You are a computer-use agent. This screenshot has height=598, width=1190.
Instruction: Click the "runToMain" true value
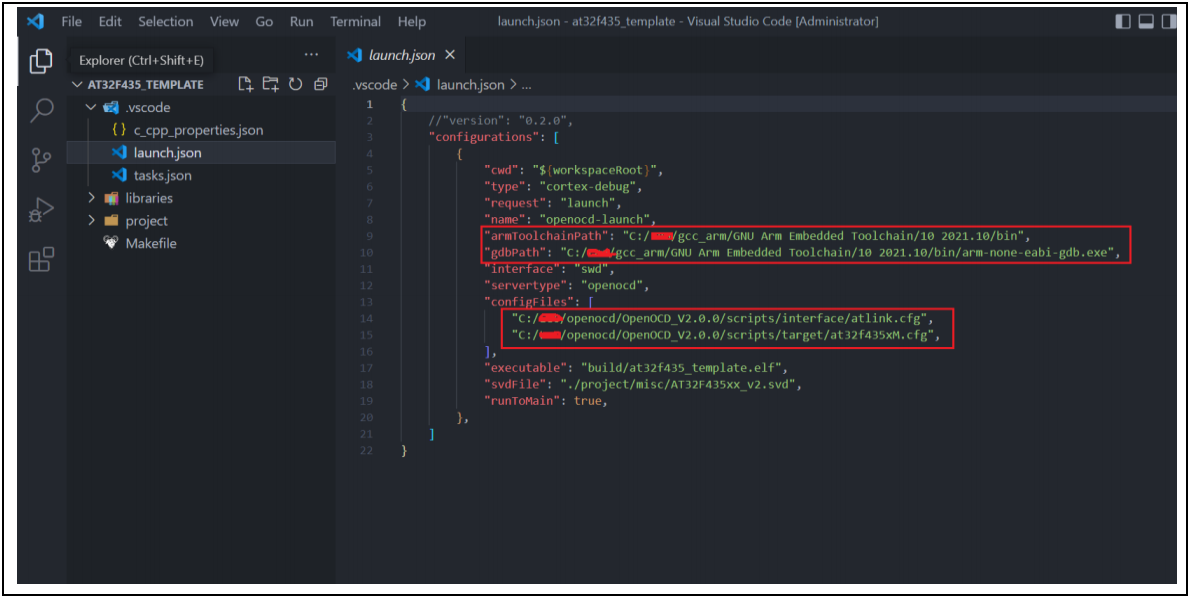click(587, 400)
